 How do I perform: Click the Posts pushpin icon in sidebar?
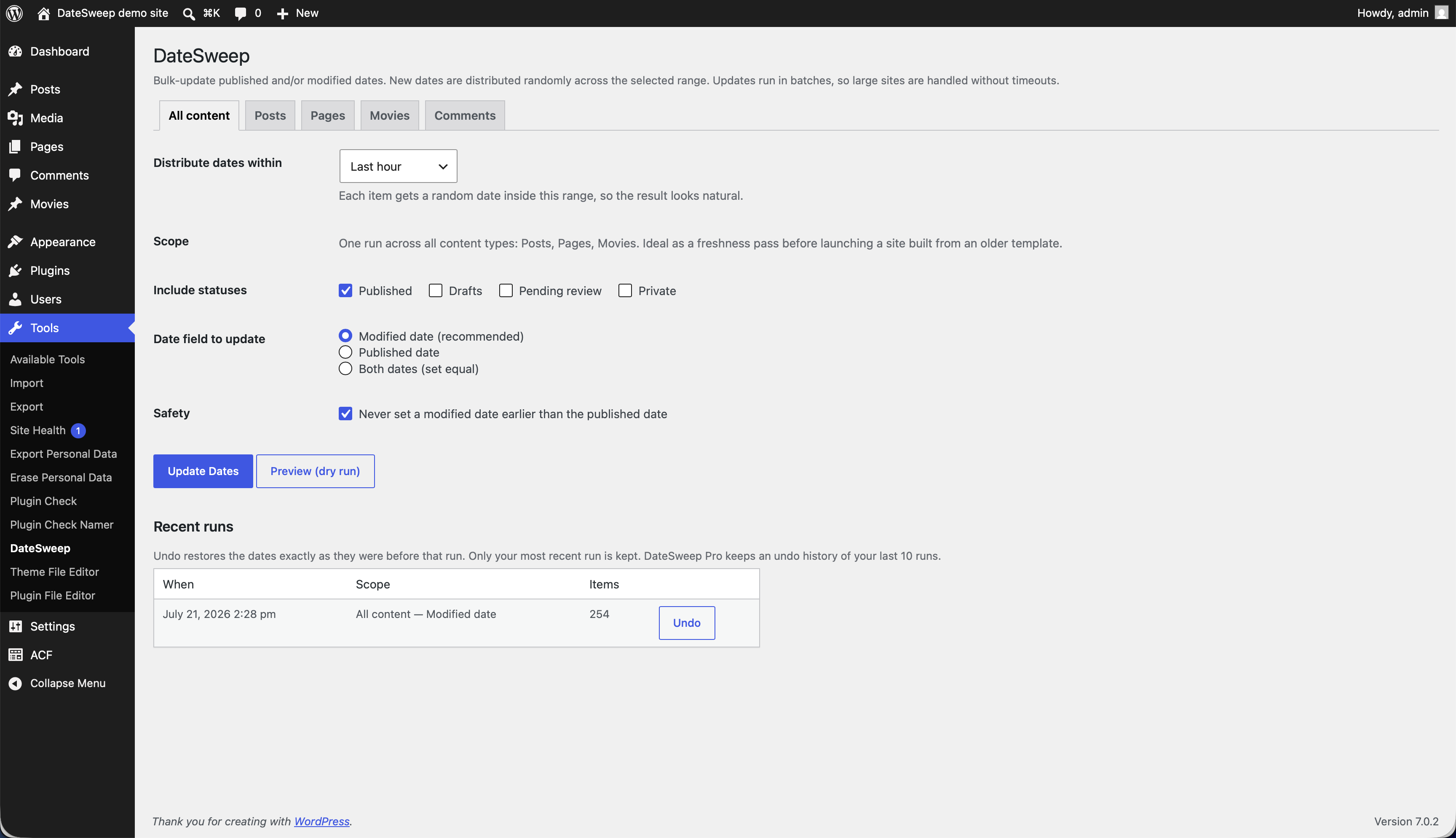coord(16,89)
